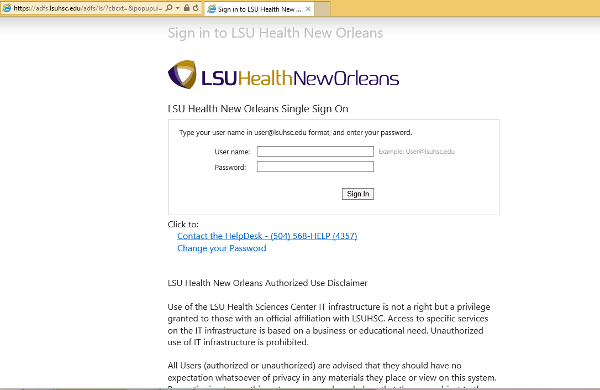Click the Internet Explorer icon in the address bar
The image size is (600, 390).
pos(7,8)
